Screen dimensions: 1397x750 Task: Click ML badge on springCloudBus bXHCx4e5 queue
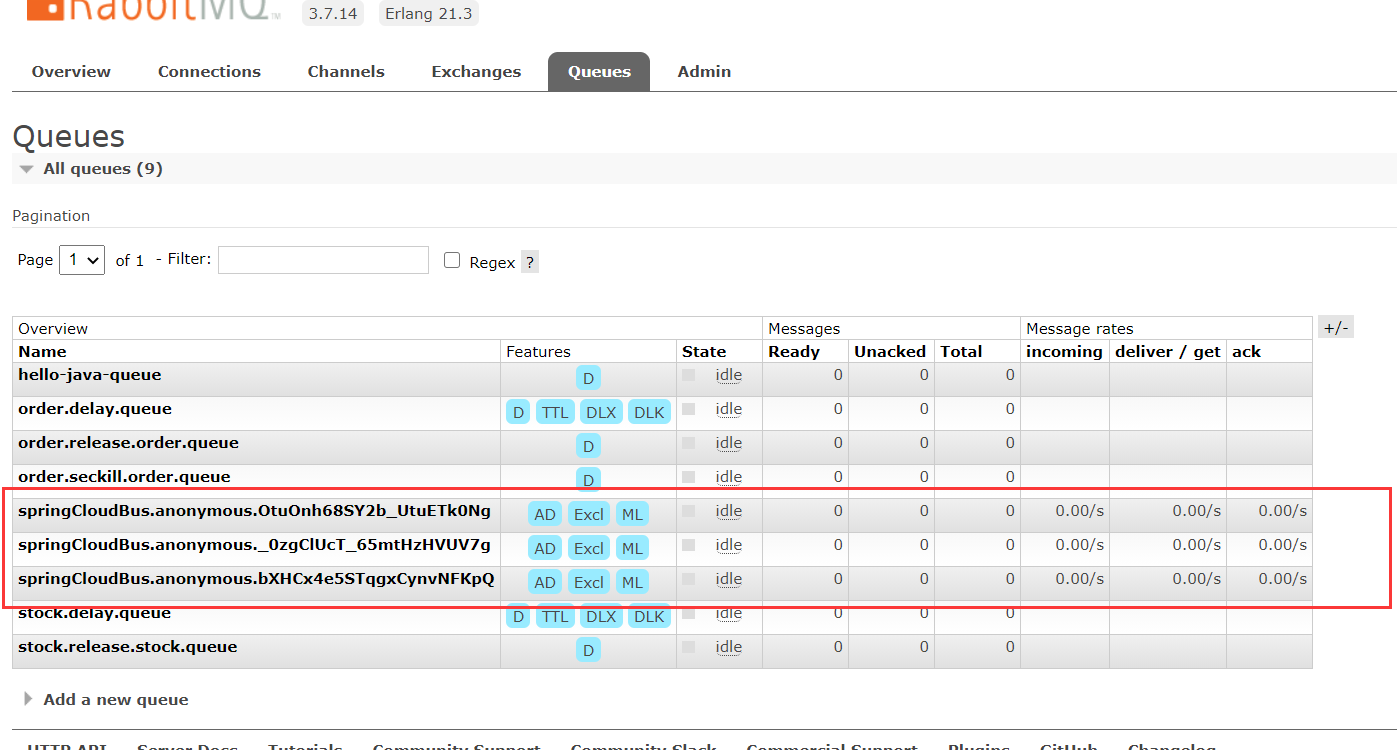[x=632, y=582]
